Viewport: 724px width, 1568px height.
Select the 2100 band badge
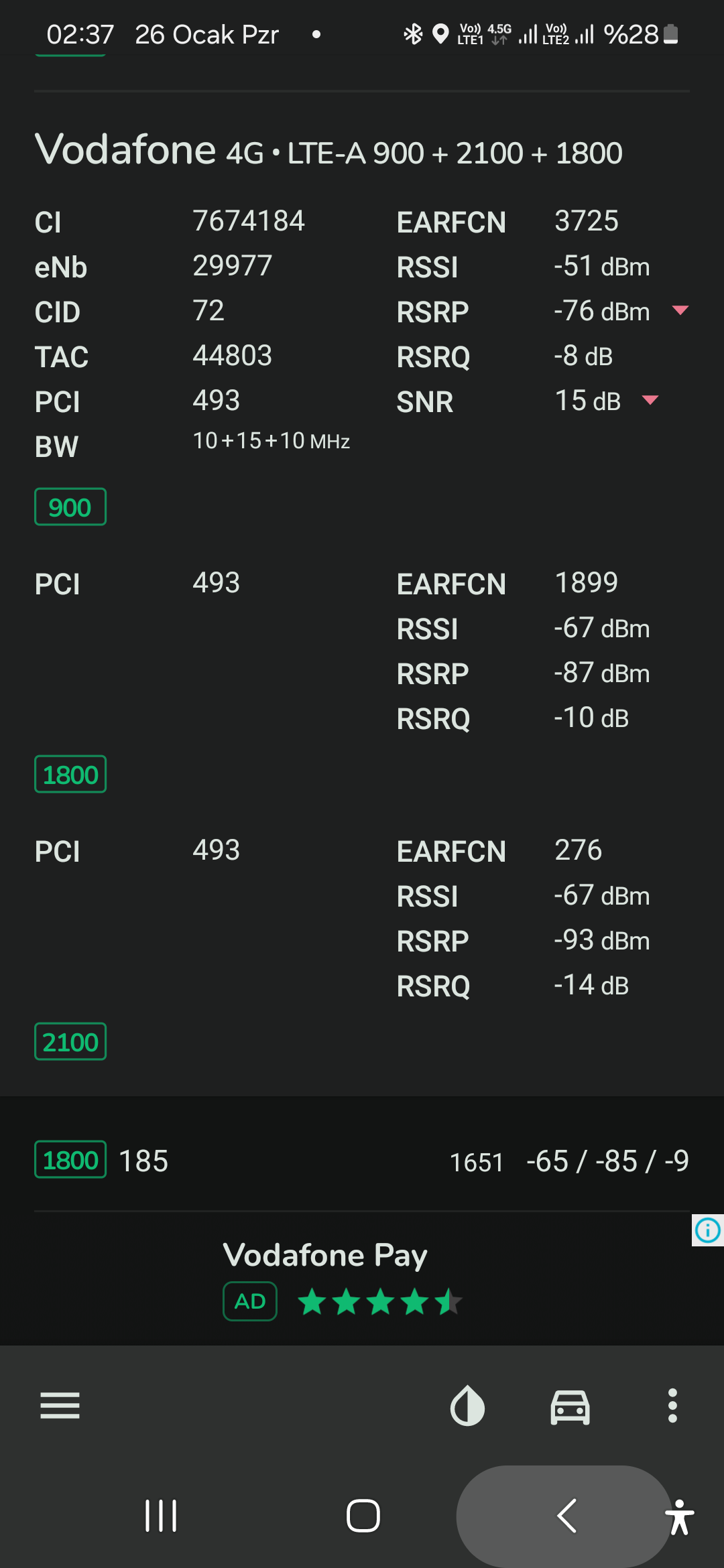coord(70,1042)
